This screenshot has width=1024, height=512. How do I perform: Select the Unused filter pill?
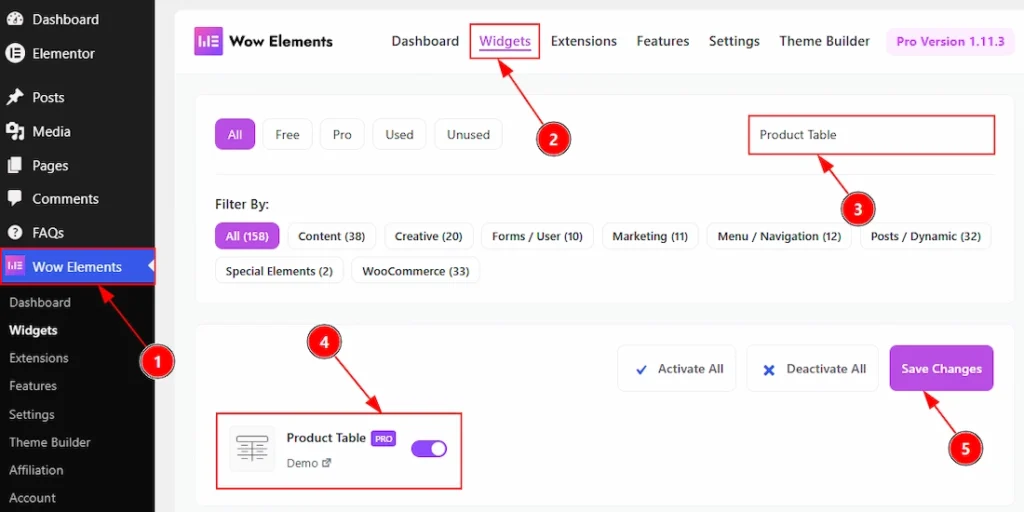pyautogui.click(x=468, y=135)
